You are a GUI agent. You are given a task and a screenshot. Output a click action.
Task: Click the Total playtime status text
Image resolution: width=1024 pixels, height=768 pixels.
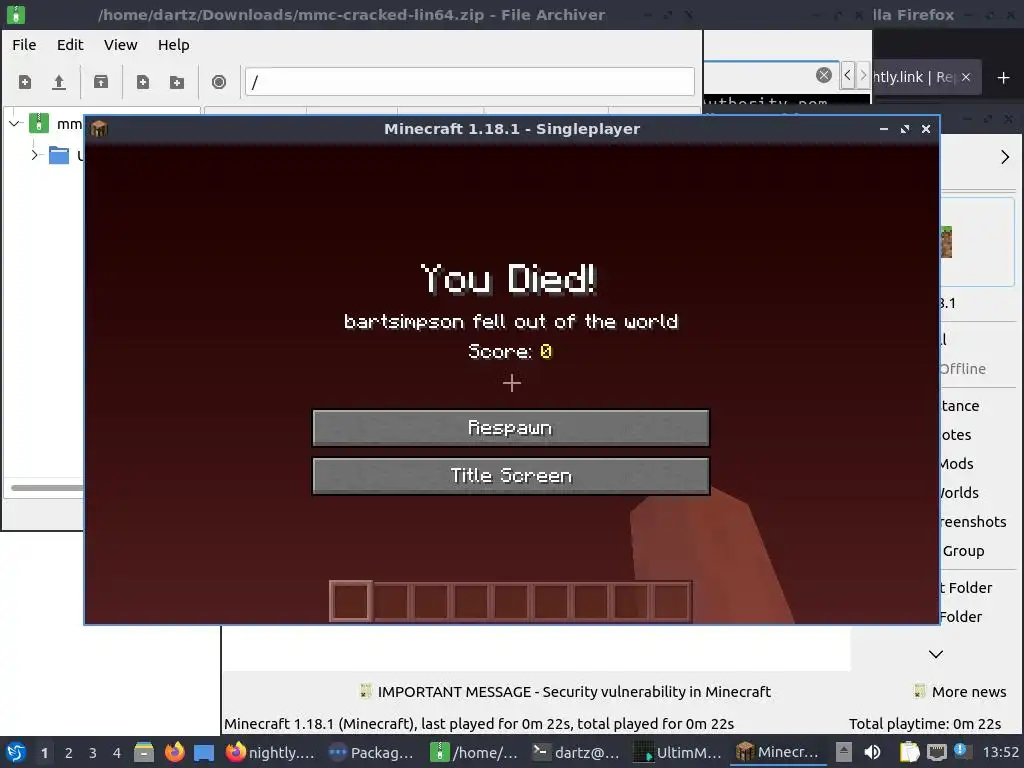[x=925, y=724]
